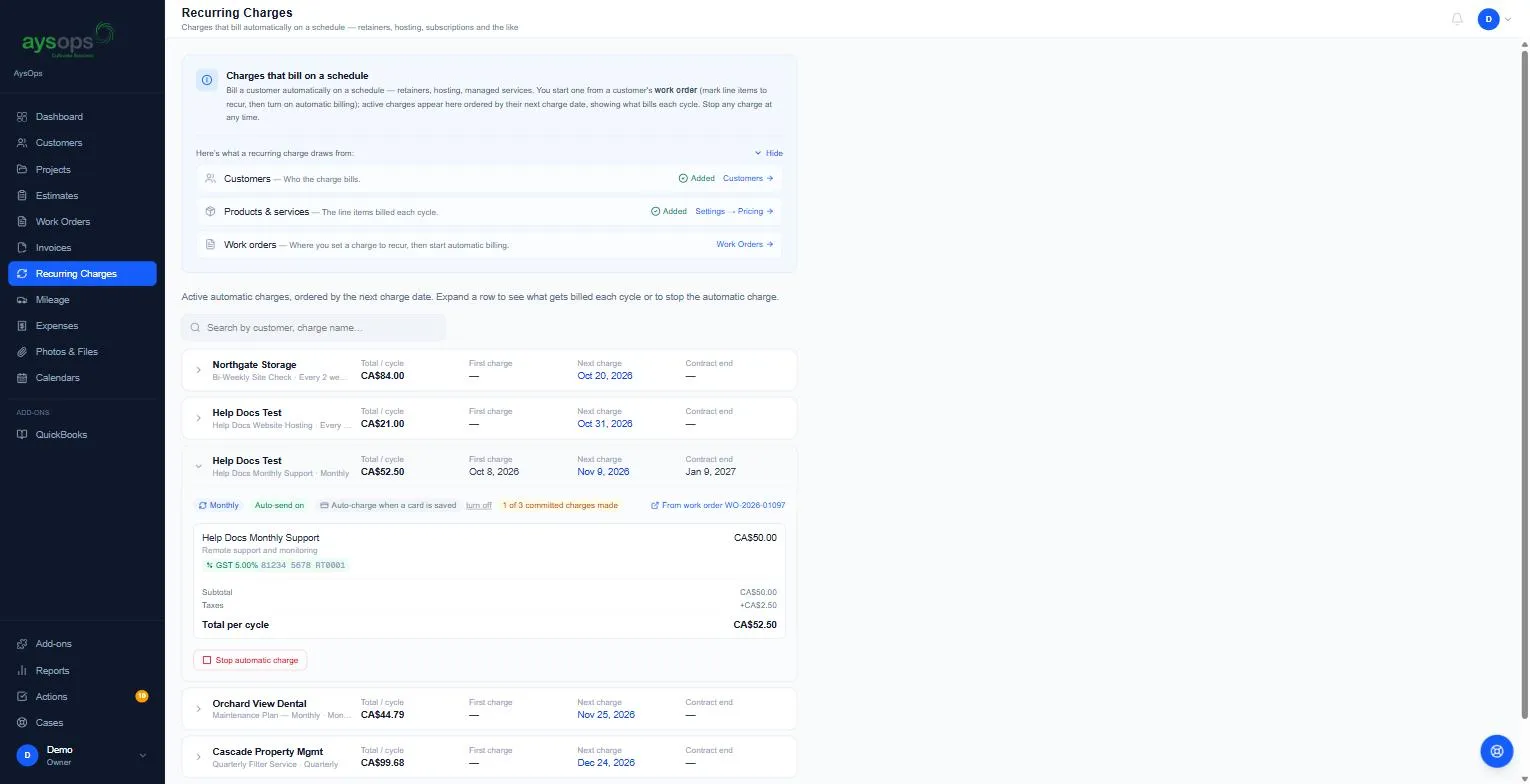This screenshot has width=1530, height=784.
Task: Click the Mileage car icon in sidebar
Action: click(22, 300)
